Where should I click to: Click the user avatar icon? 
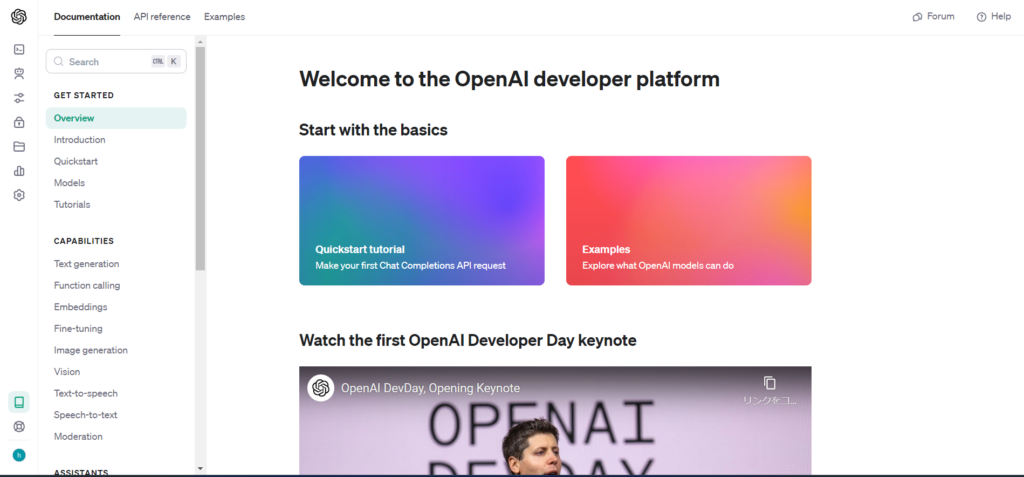click(x=19, y=455)
